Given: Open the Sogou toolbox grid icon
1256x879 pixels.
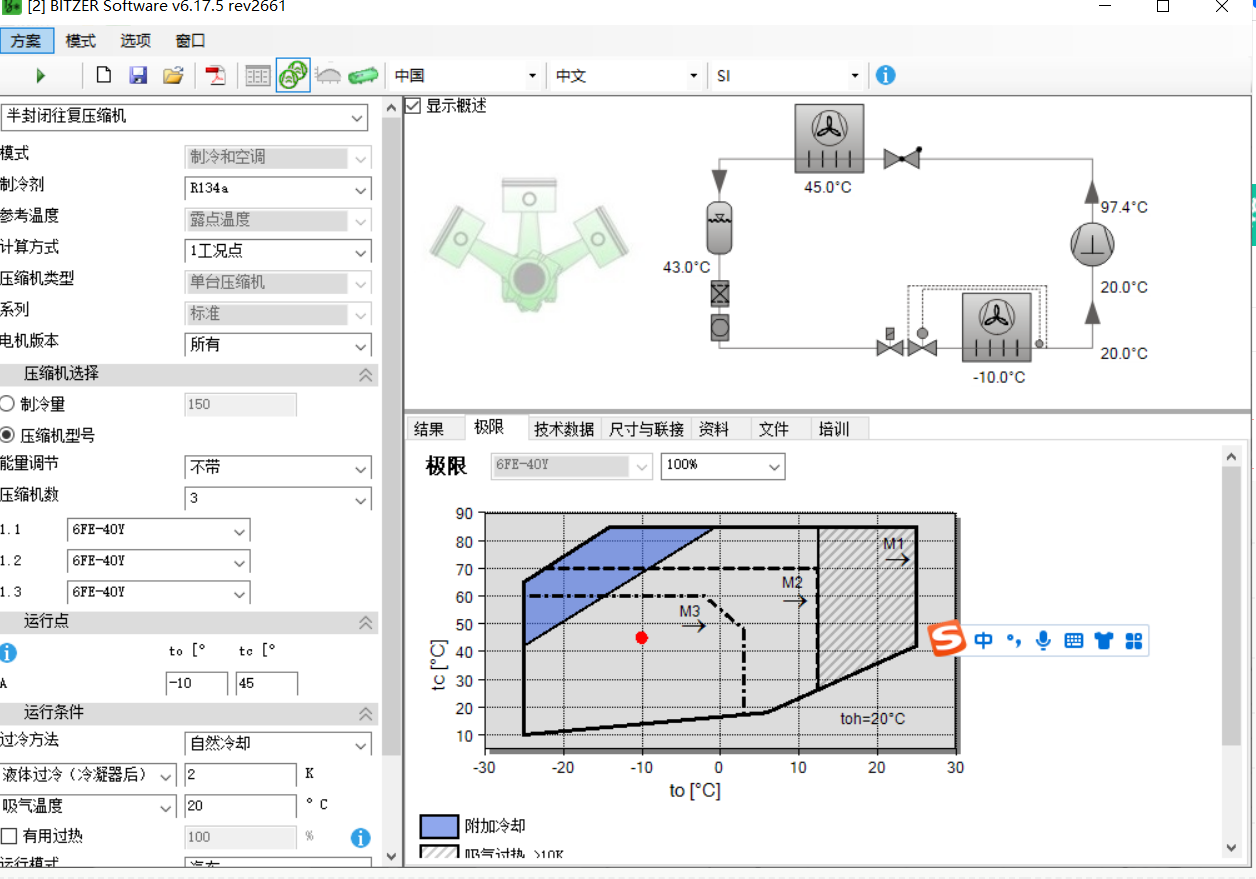Looking at the screenshot, I should 1134,640.
